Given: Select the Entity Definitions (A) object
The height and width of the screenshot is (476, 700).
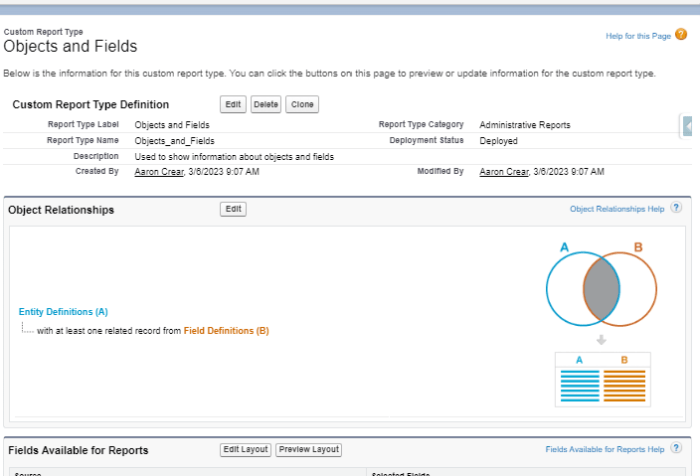Looking at the screenshot, I should pyautogui.click(x=63, y=312).
